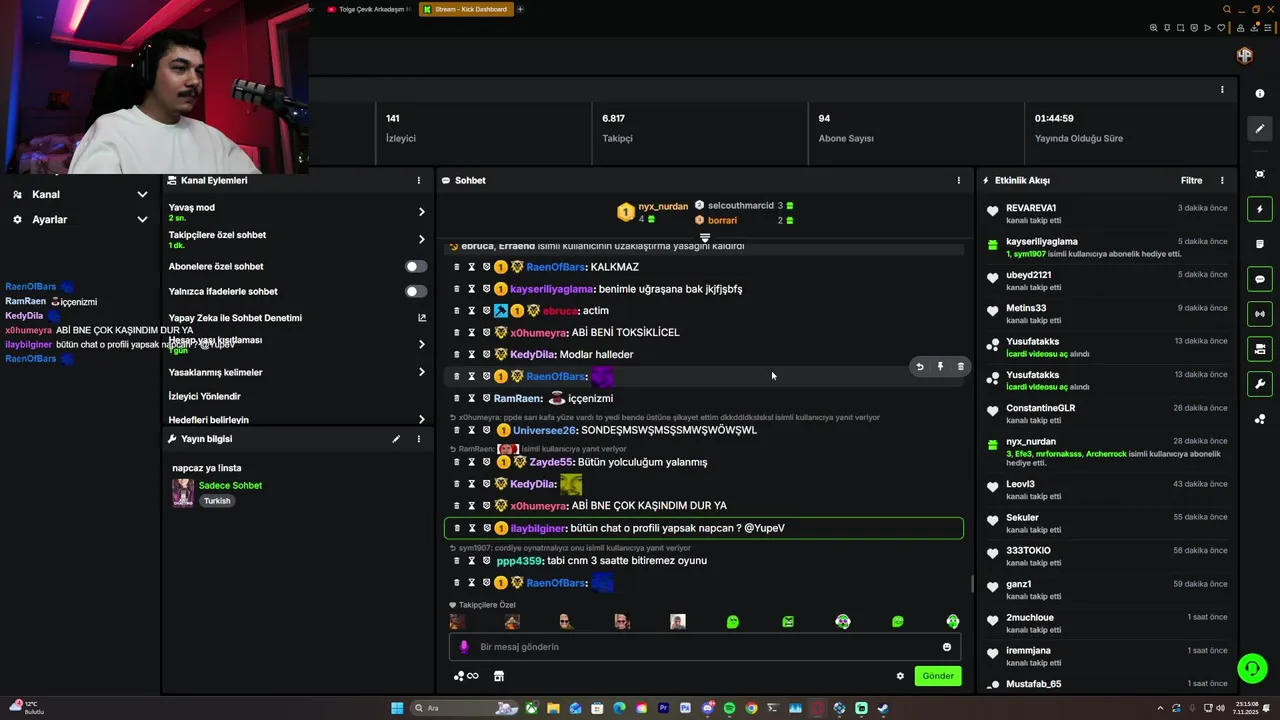Screen dimensions: 1280x720
Task: Timeout KedyDila Modlar halleder message user
Action: click(472, 355)
